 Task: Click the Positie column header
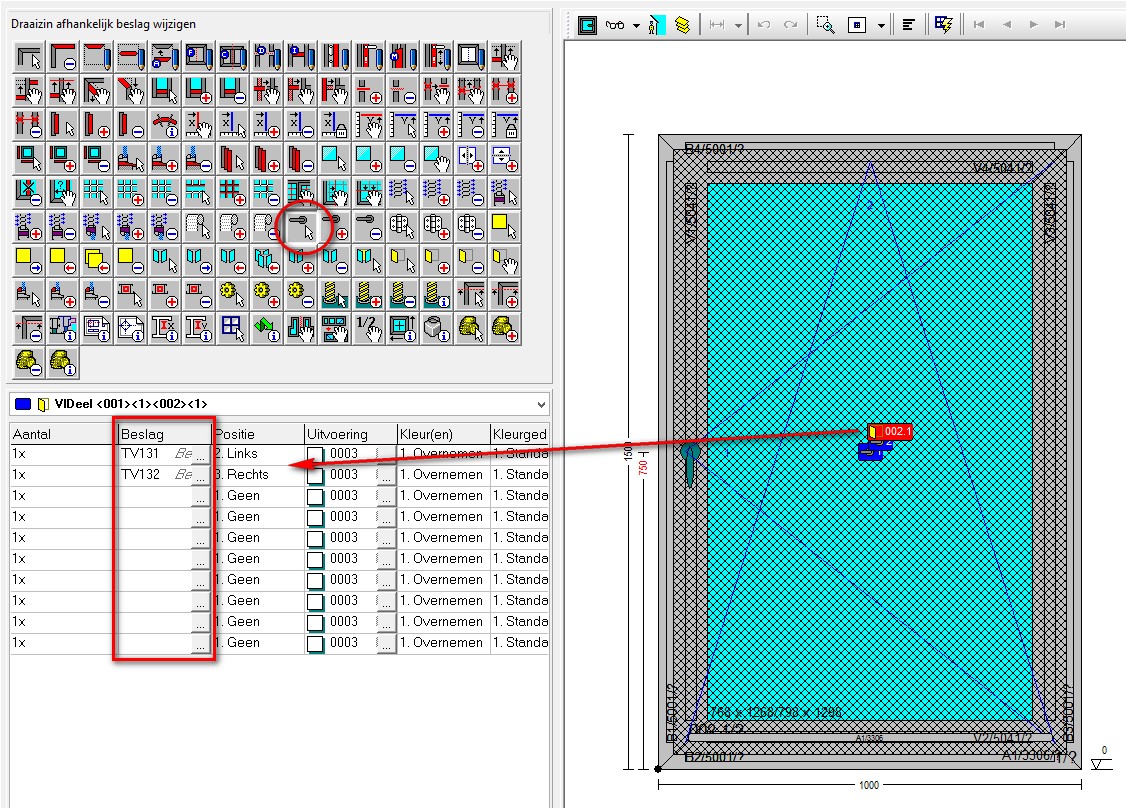tap(259, 434)
